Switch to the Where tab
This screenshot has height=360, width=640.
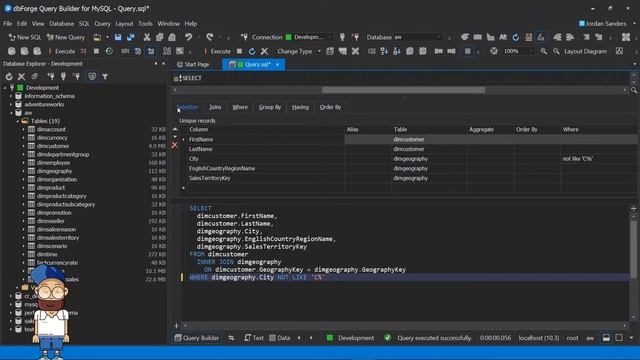[240, 107]
